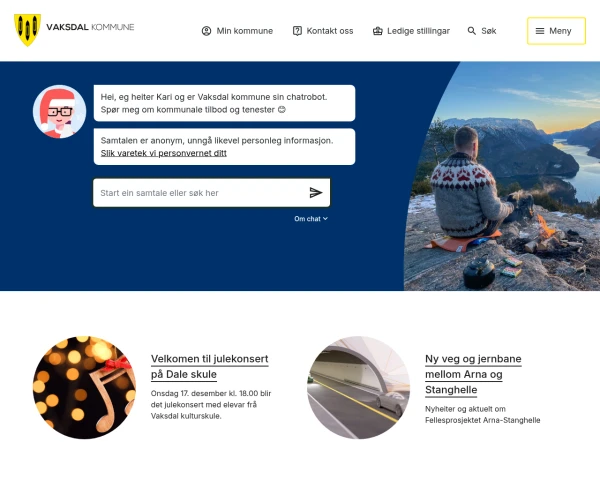This screenshot has height=480, width=600.
Task: Click the question mark icon beside Kontakt oss
Action: click(297, 31)
